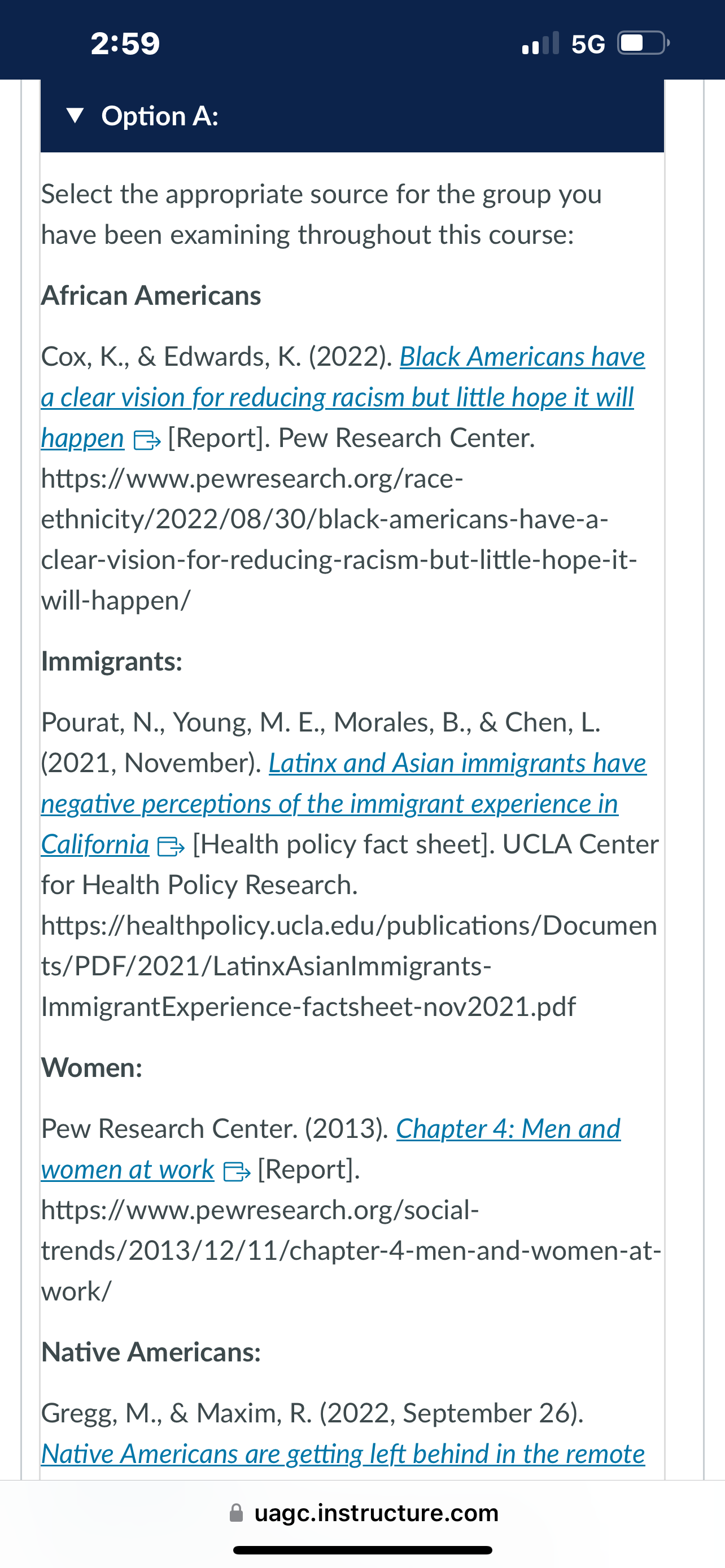The width and height of the screenshot is (725, 1568).
Task: Open Native Americans are getting left behind link
Action: (x=343, y=1453)
